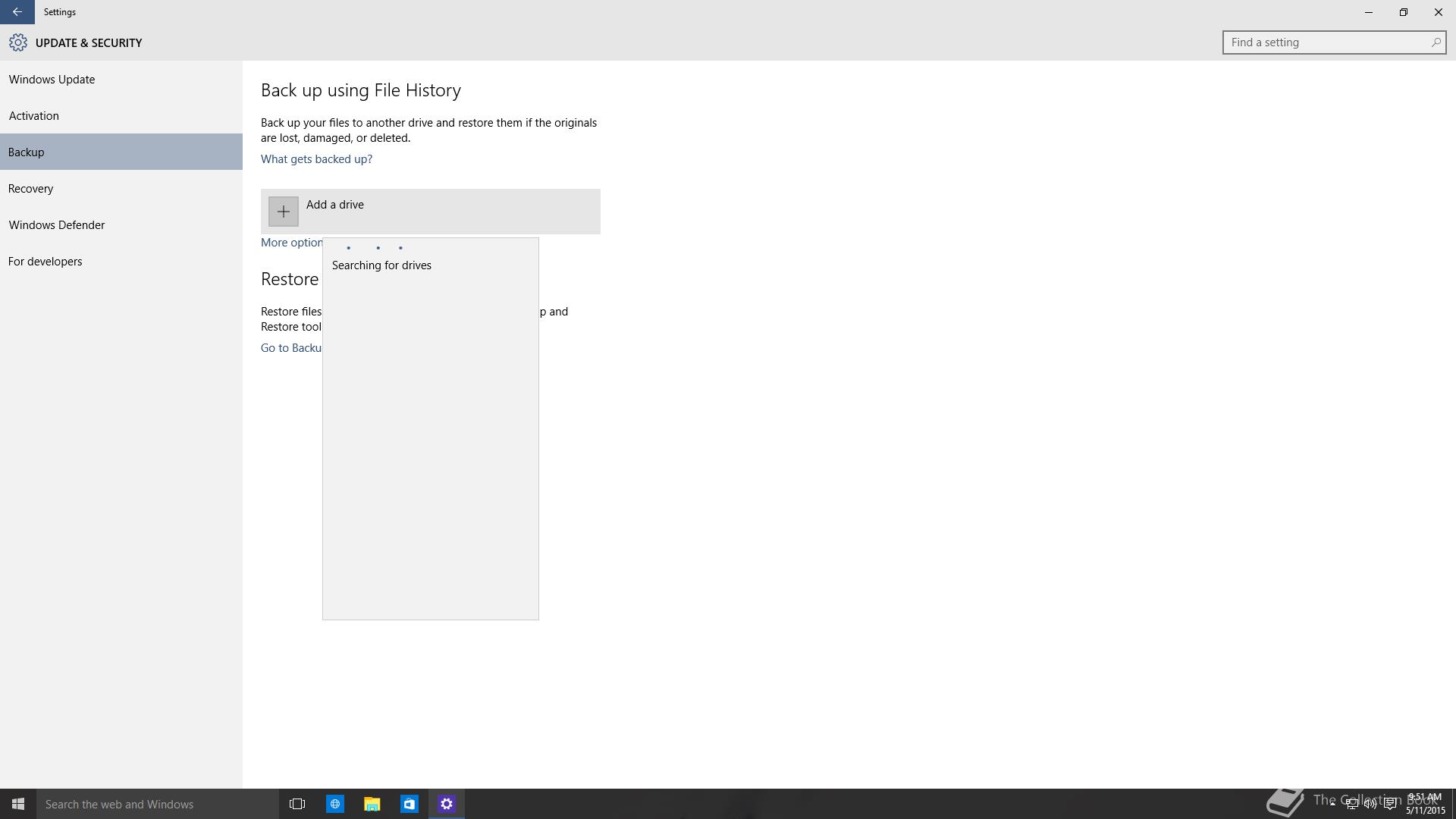Select the Backup sidebar item

coord(121,152)
